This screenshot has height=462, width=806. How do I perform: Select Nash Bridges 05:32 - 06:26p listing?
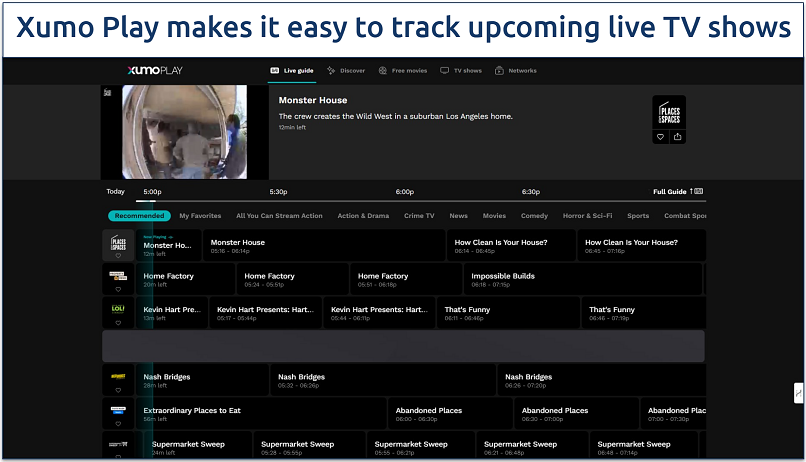pyautogui.click(x=383, y=380)
